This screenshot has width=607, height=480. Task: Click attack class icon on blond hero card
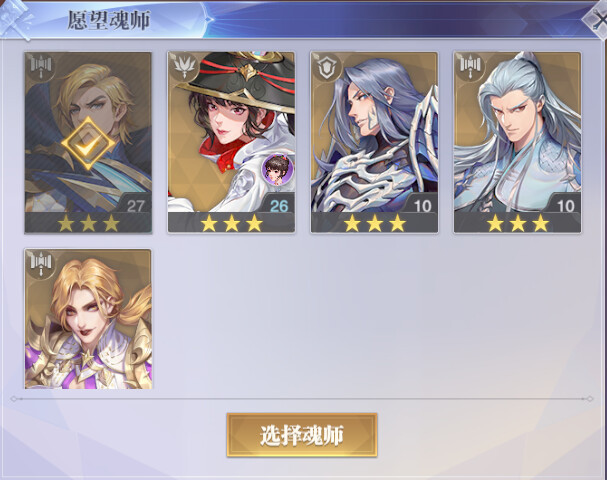click(x=41, y=67)
